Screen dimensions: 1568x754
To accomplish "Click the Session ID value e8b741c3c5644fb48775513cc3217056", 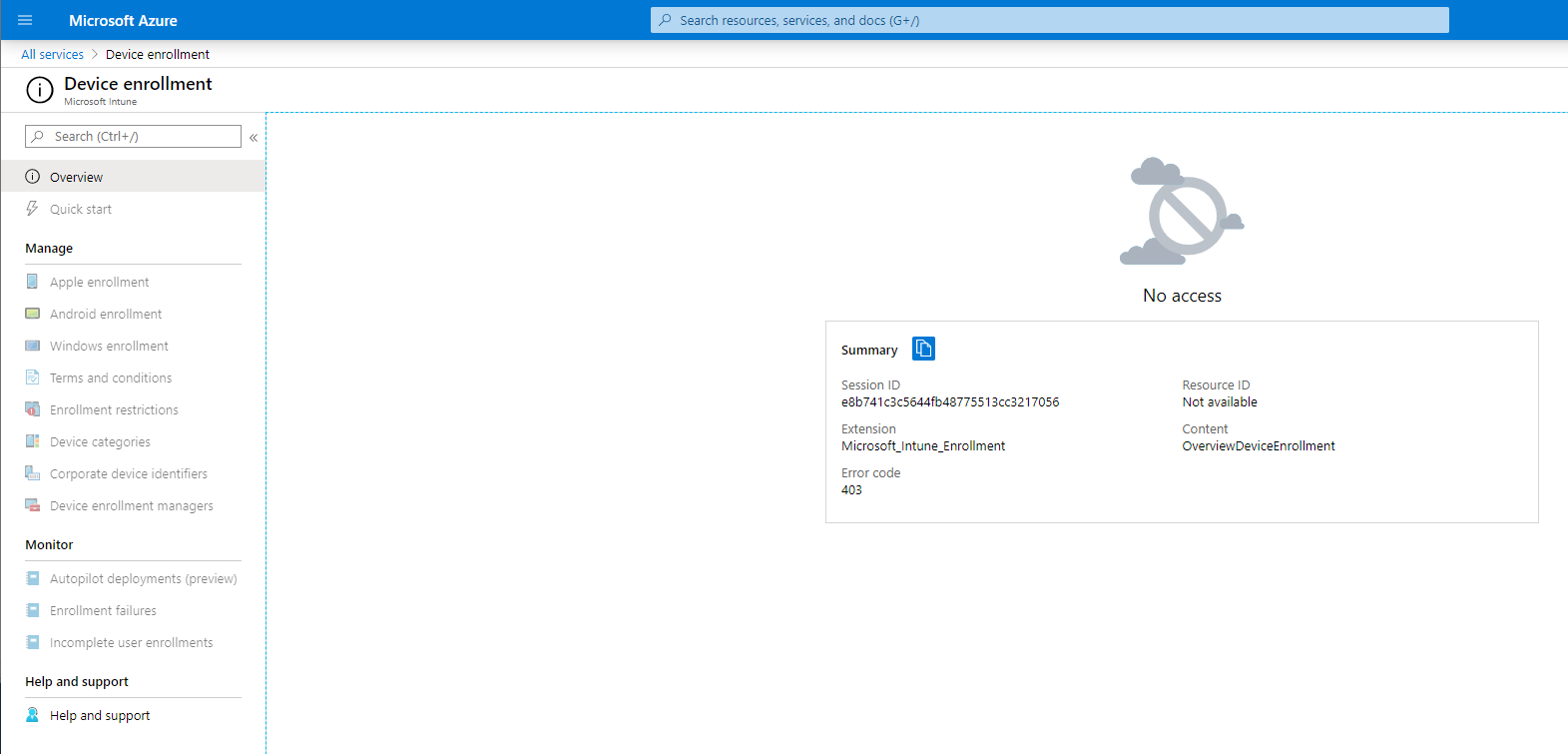I will click(950, 402).
